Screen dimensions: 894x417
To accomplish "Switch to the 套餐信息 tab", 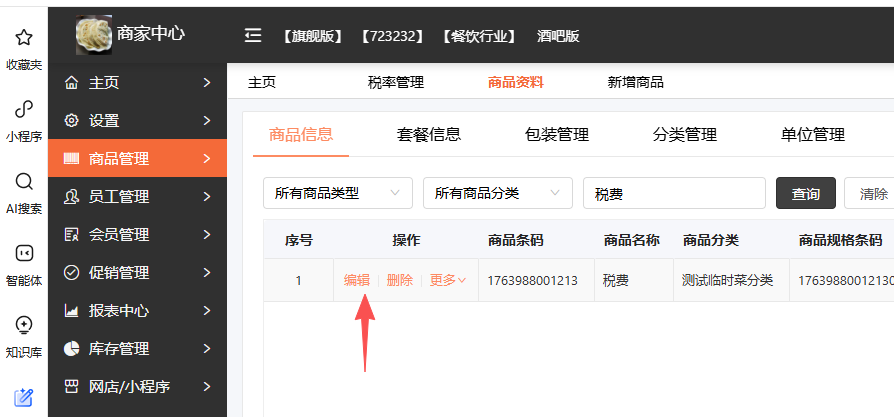I will 429,135.
